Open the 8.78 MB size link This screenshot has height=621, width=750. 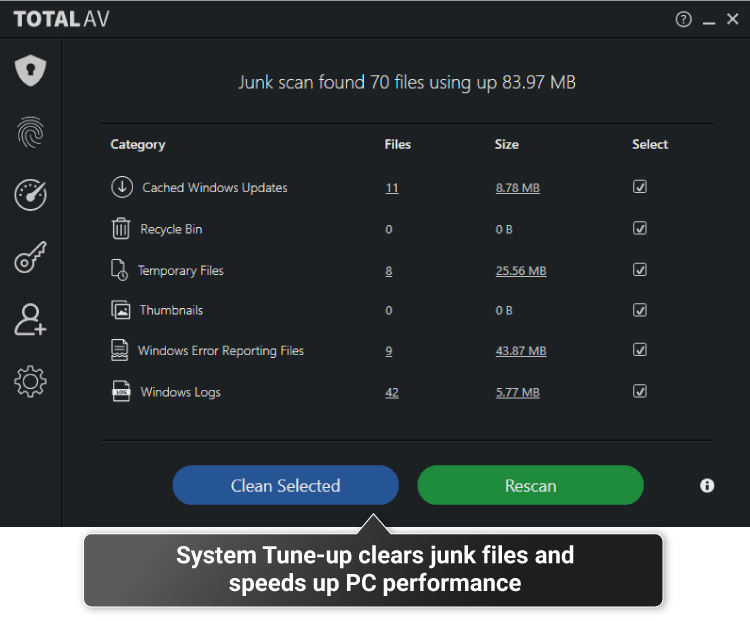[518, 188]
